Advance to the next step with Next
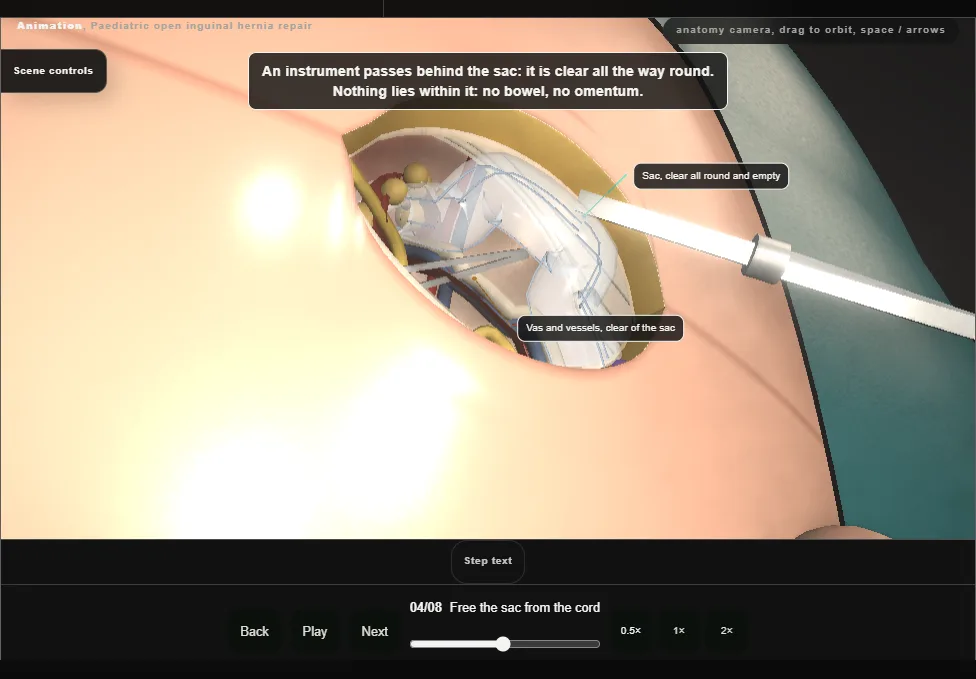Viewport: 976px width, 679px height. tap(374, 631)
